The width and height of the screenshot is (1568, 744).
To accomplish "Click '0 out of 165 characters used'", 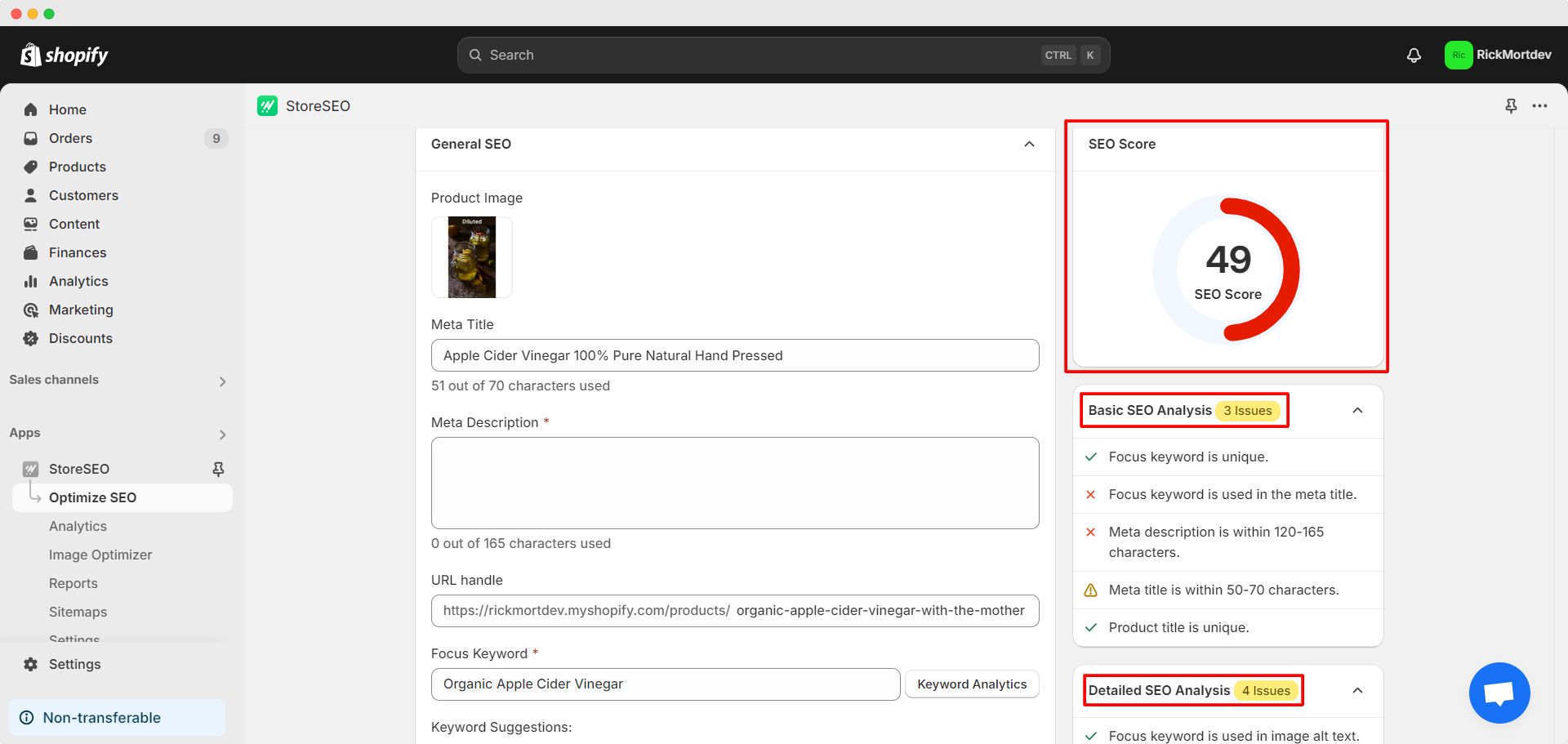I will [x=521, y=543].
